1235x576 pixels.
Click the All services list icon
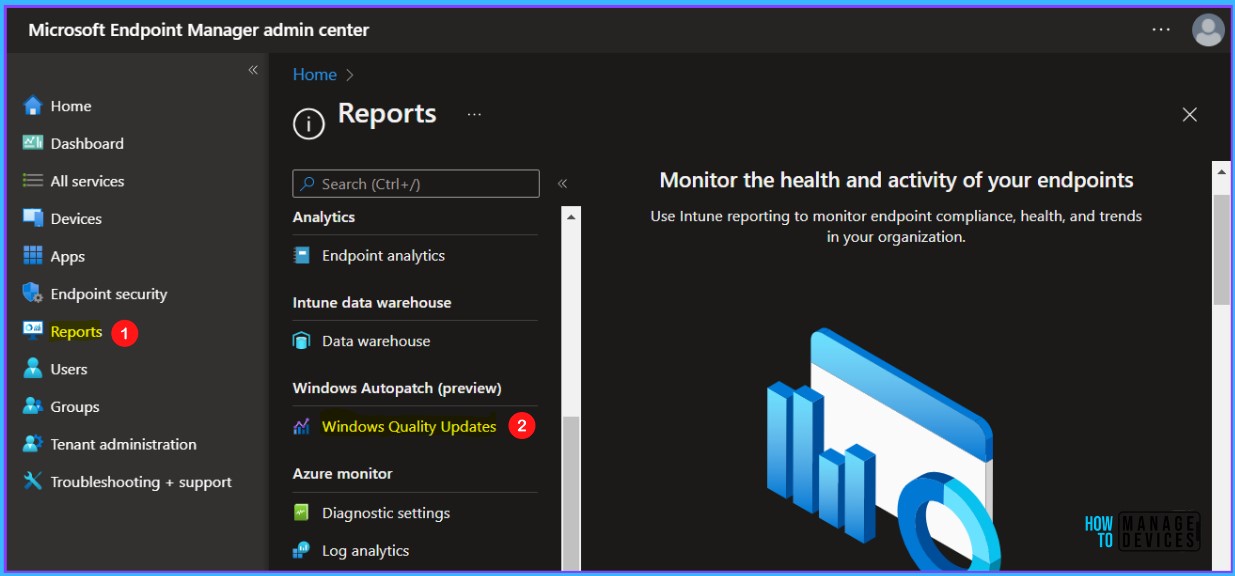click(32, 181)
